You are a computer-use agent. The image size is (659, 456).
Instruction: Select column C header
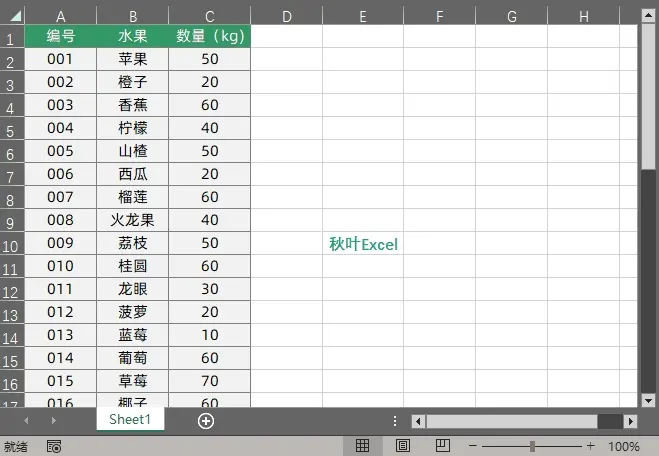[210, 16]
